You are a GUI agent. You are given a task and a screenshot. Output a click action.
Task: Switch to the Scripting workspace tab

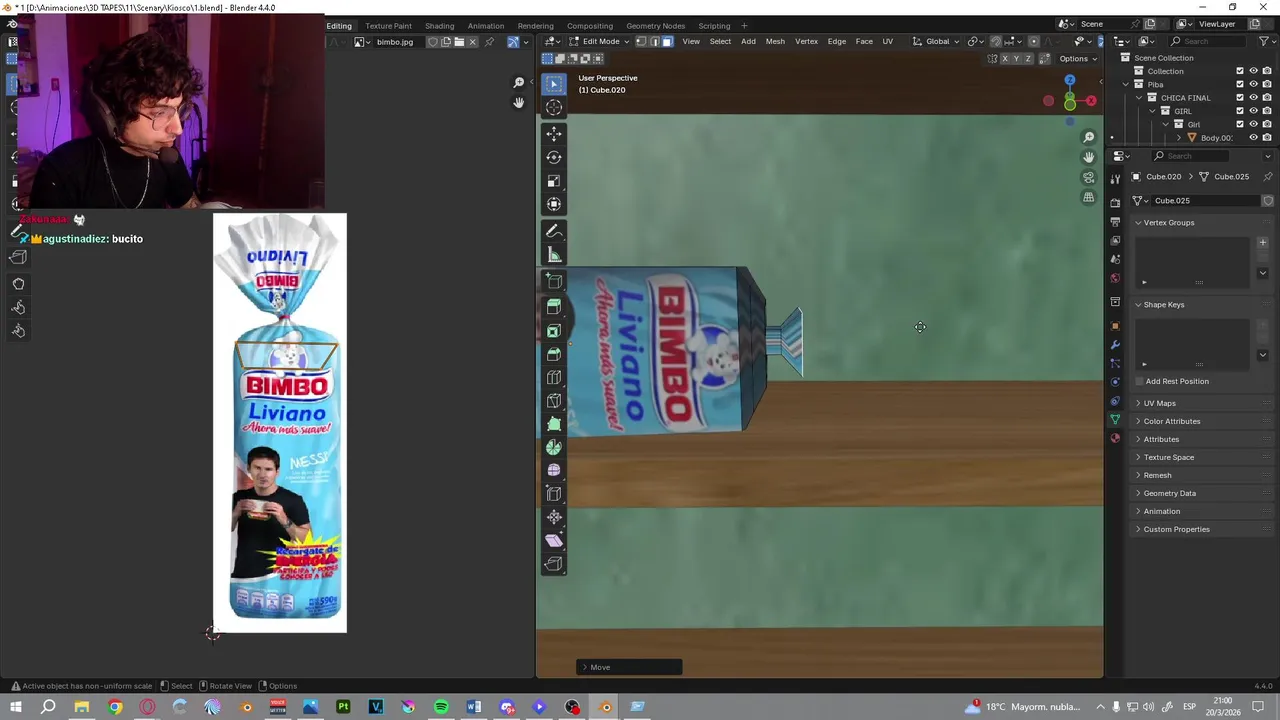(714, 26)
